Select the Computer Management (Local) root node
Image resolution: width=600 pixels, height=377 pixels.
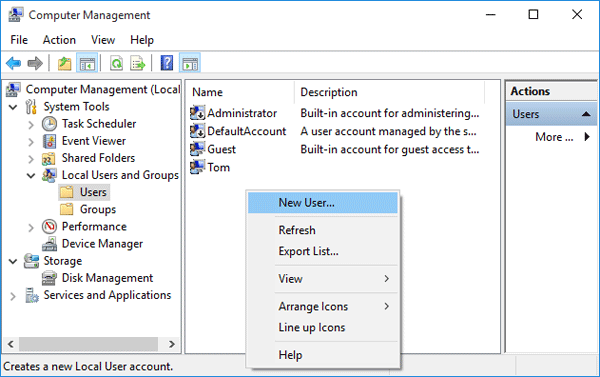(x=103, y=90)
